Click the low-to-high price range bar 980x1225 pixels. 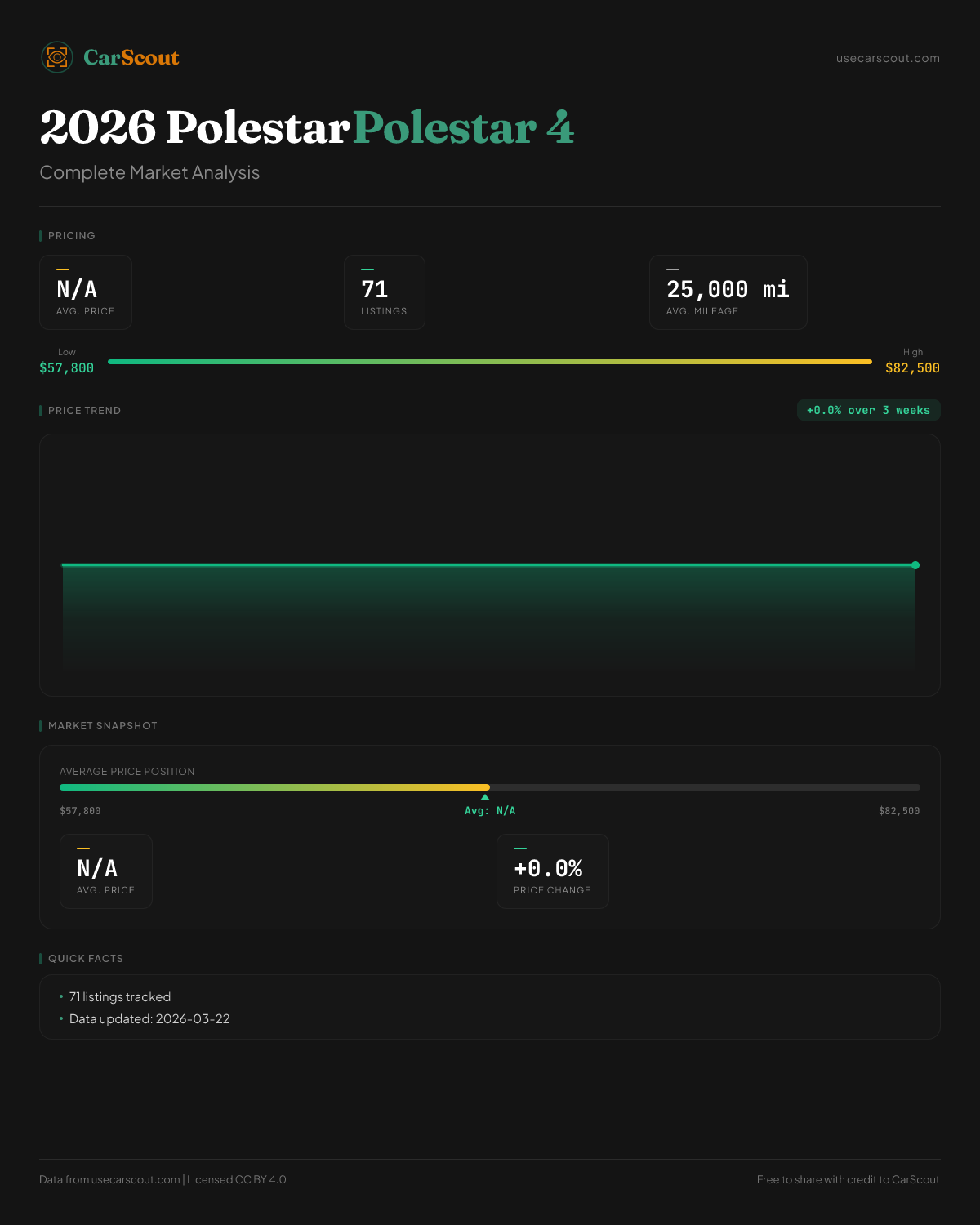(x=490, y=362)
